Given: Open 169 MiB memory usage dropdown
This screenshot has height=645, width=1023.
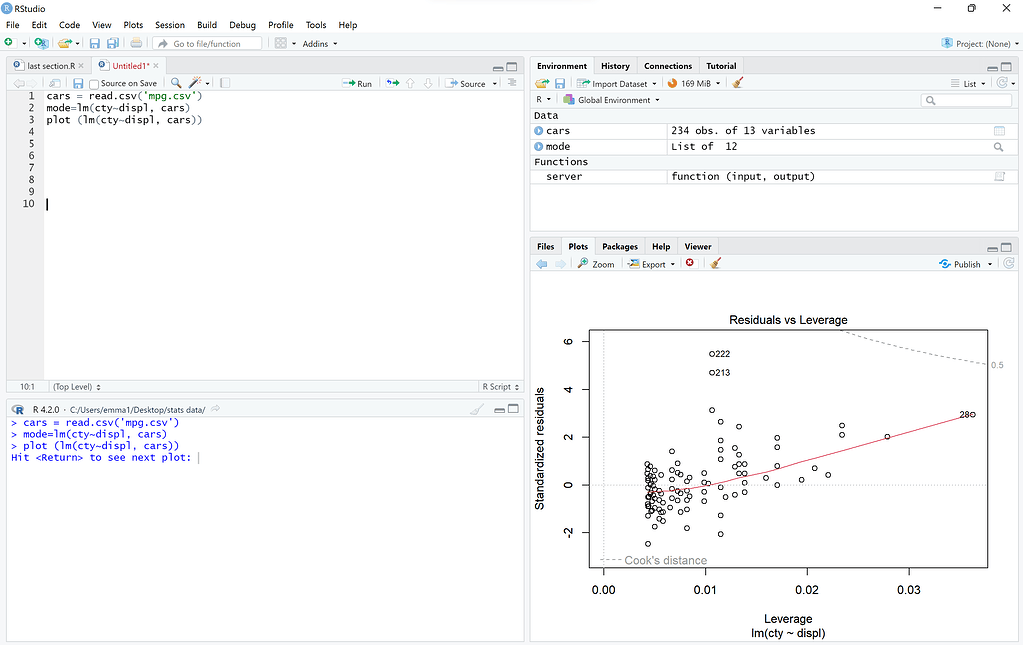Looking at the screenshot, I should 694,83.
